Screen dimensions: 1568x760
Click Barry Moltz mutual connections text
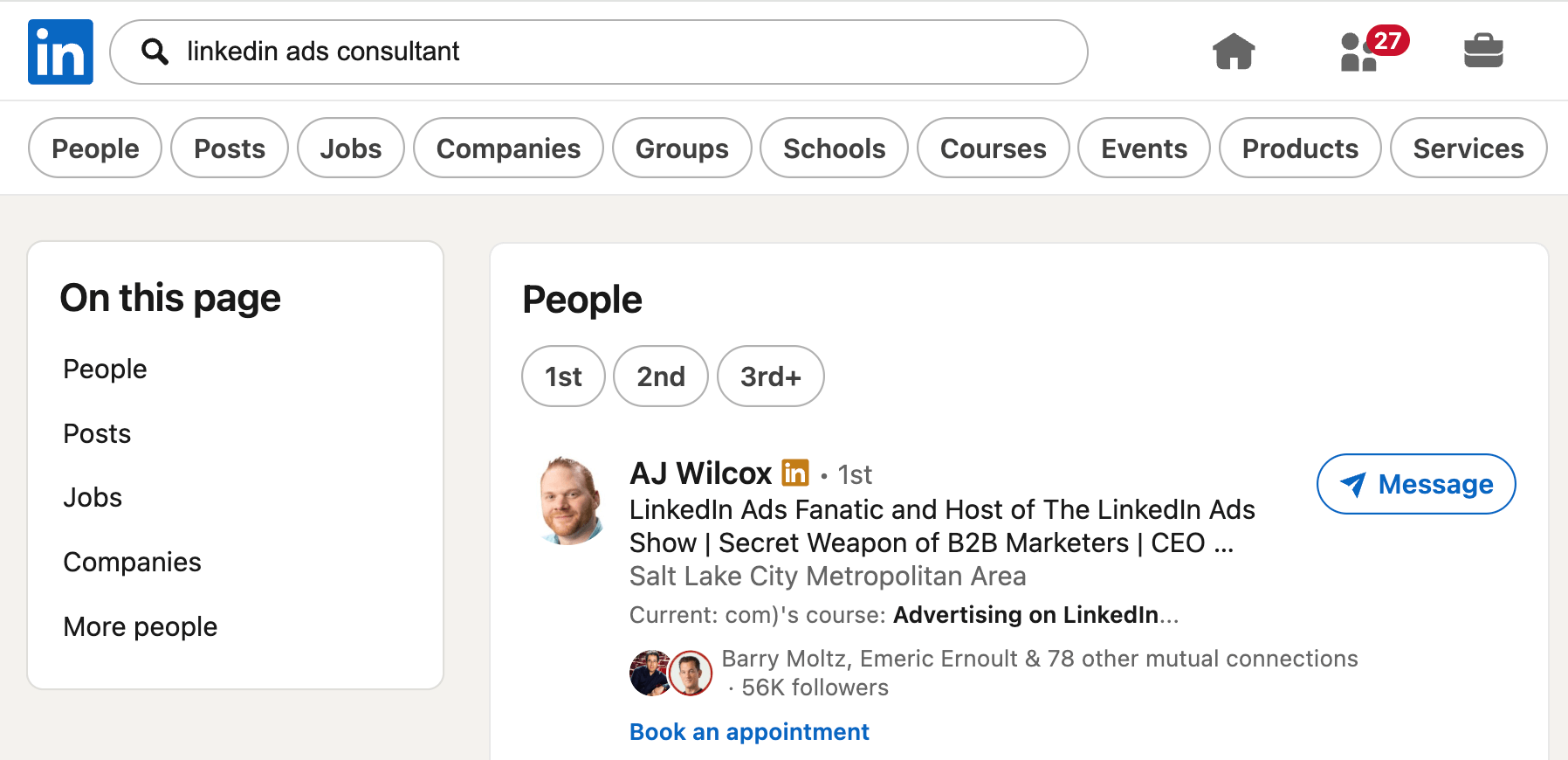click(1040, 658)
